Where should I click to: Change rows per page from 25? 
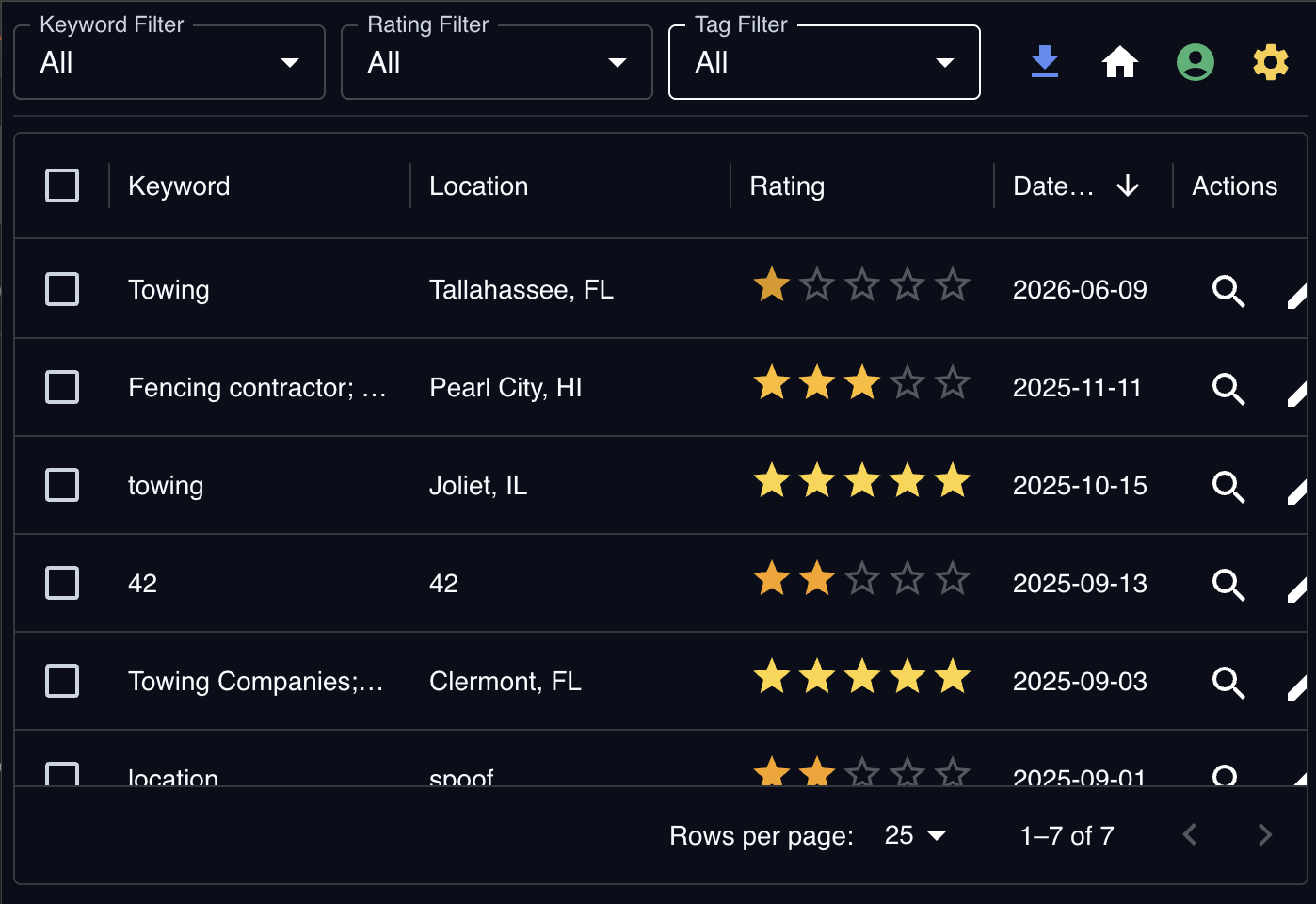tap(915, 835)
